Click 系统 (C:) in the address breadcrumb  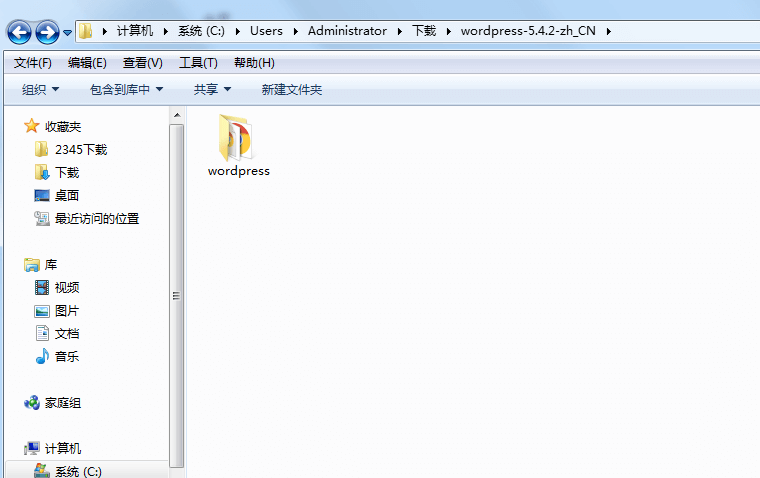pyautogui.click(x=201, y=31)
